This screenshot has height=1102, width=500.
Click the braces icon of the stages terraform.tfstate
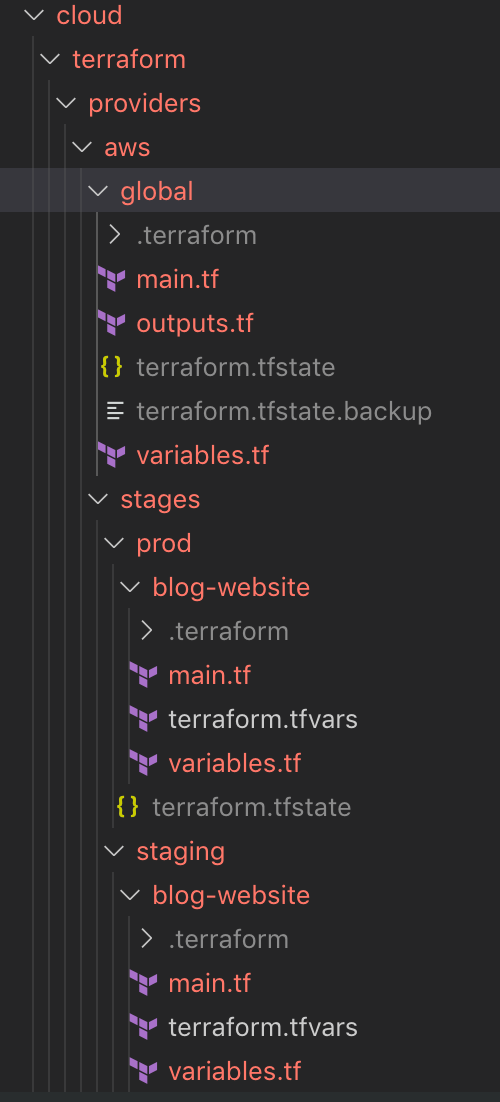point(127,807)
